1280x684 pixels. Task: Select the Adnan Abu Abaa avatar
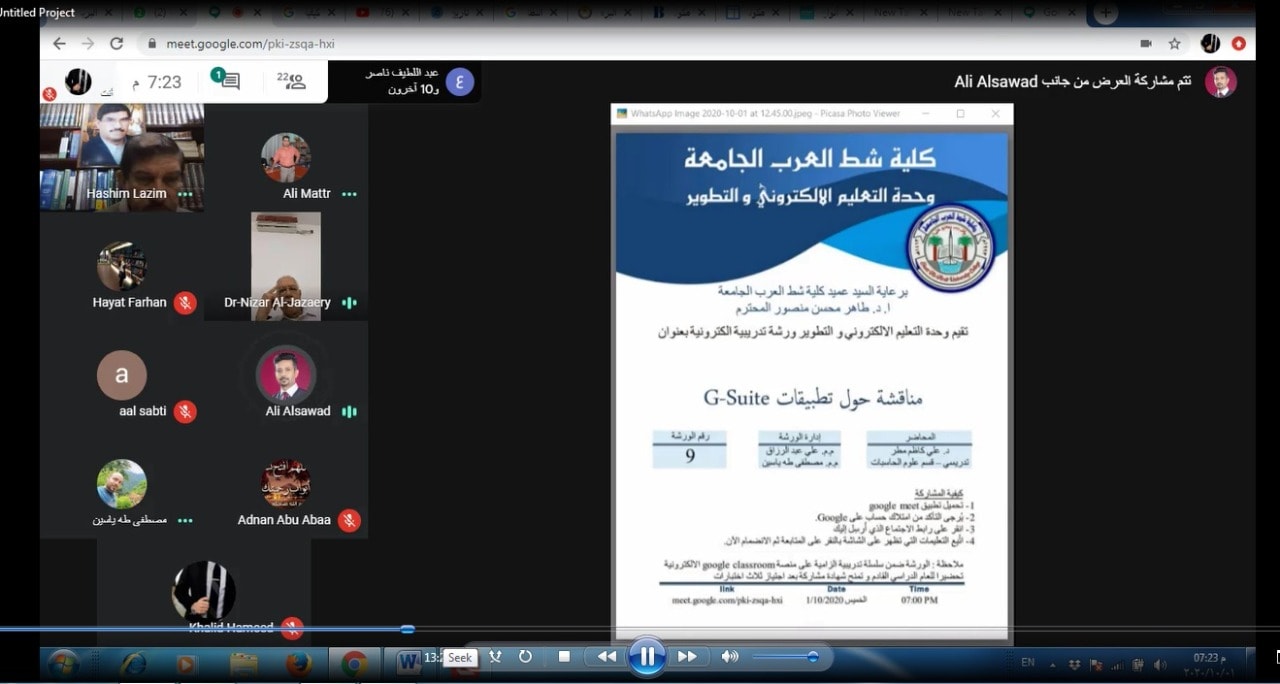pos(286,484)
